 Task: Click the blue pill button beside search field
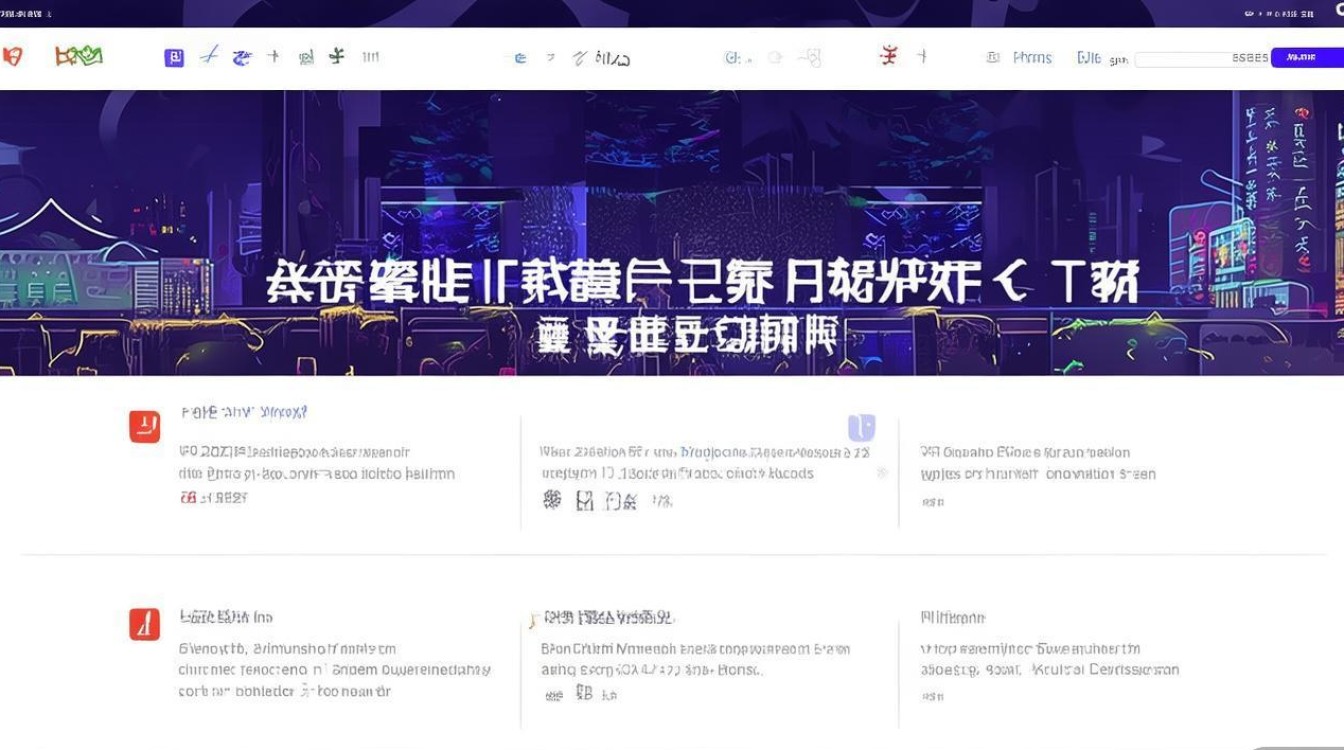coord(1307,58)
